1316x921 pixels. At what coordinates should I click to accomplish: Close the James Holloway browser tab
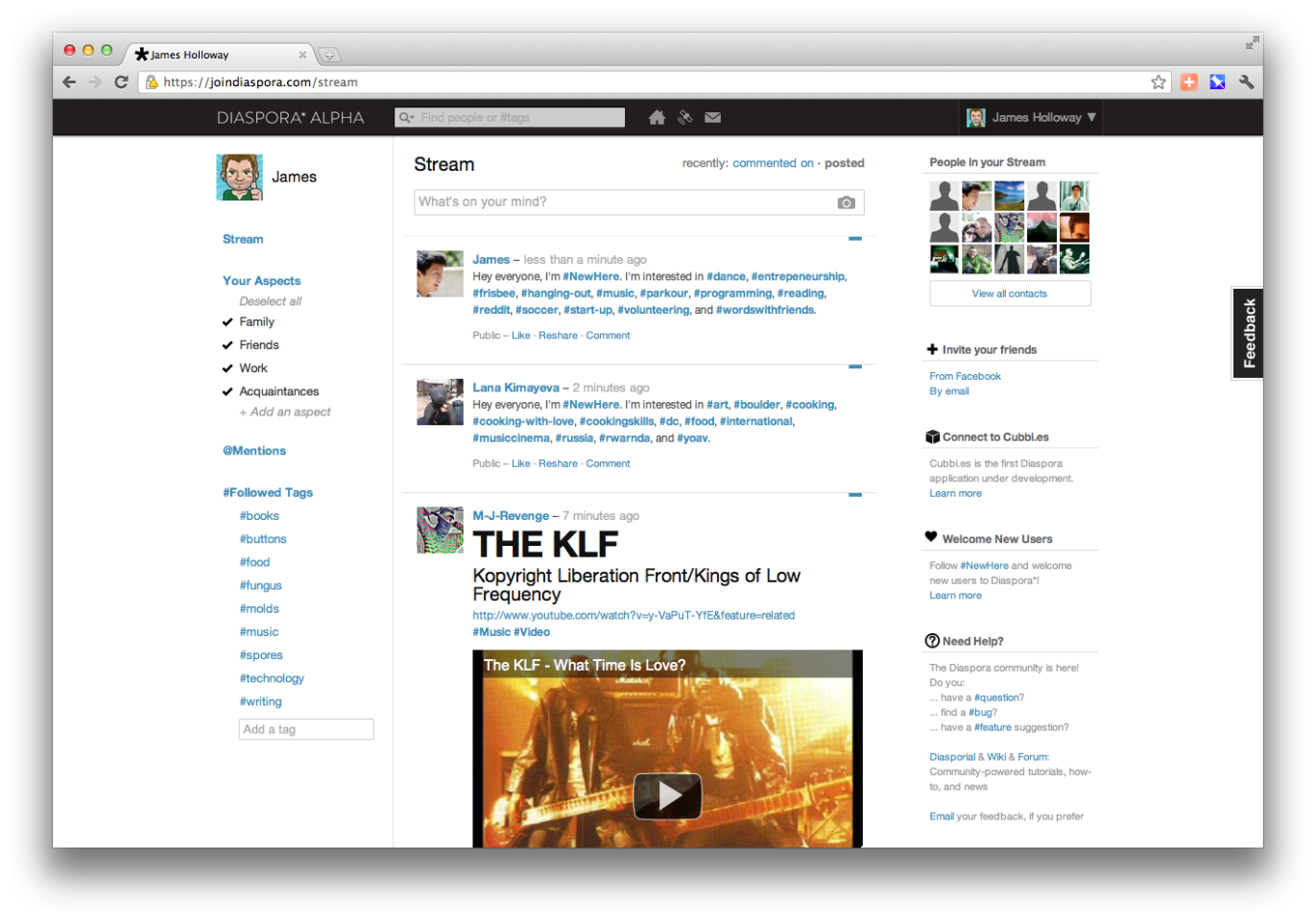pyautogui.click(x=302, y=55)
